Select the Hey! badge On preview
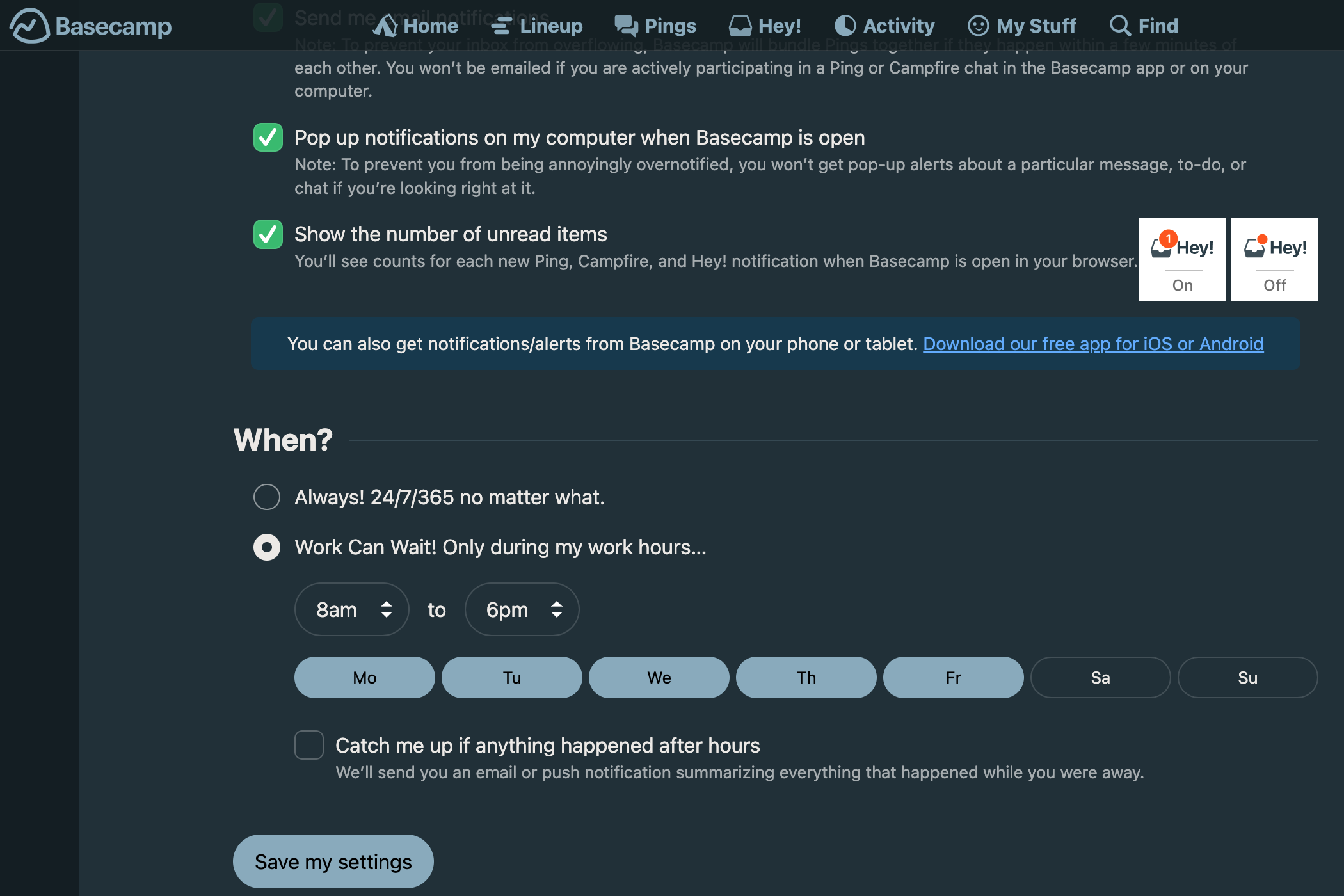This screenshot has width=1344, height=896. click(1182, 260)
